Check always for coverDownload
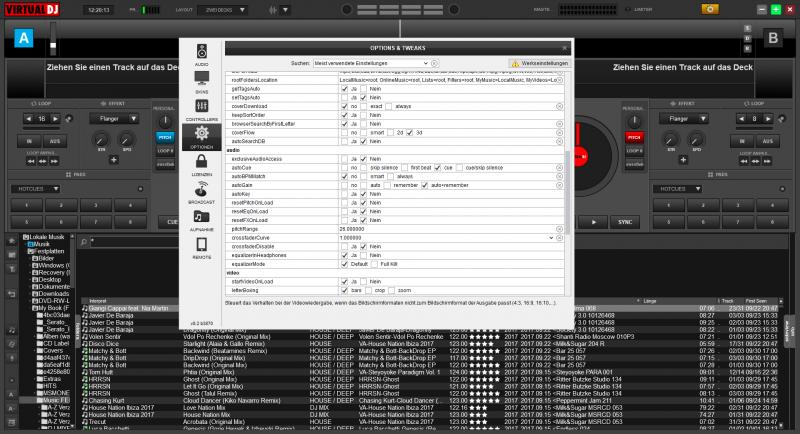 (389, 106)
